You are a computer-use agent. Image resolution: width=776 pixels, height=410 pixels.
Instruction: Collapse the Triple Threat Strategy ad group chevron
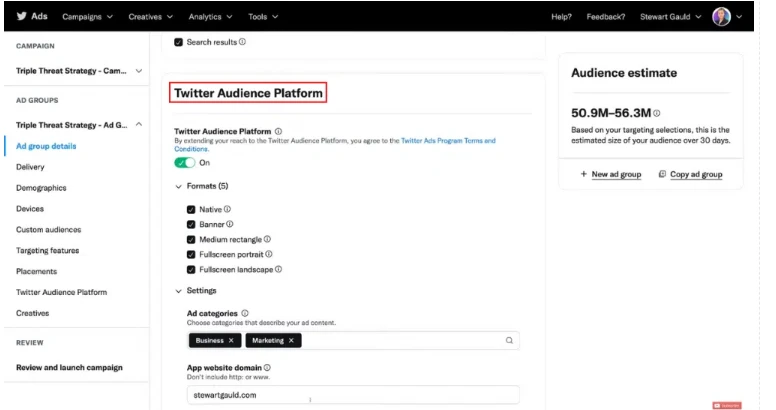(x=139, y=124)
